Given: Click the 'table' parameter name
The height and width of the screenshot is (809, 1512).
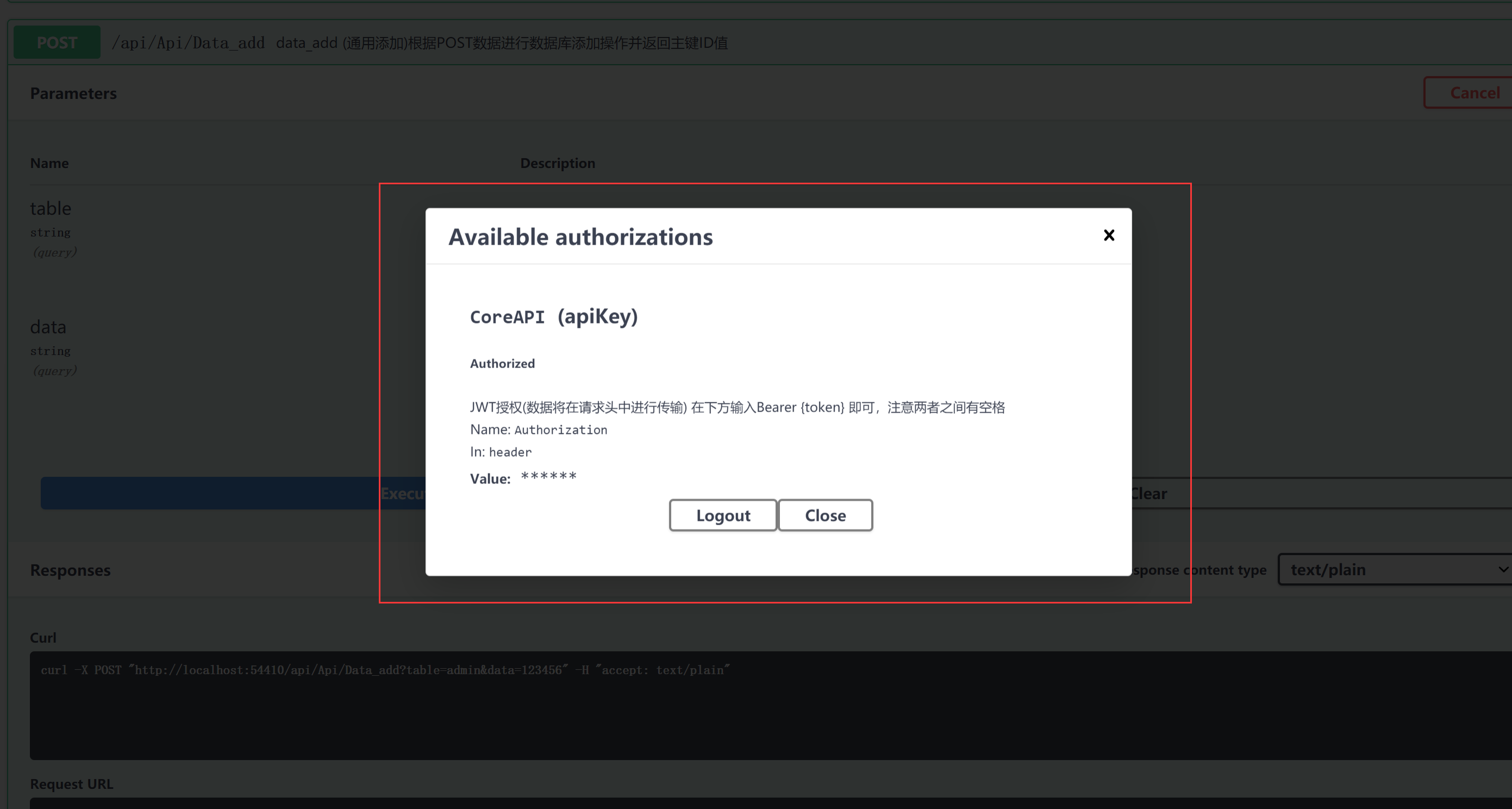Looking at the screenshot, I should (x=51, y=208).
